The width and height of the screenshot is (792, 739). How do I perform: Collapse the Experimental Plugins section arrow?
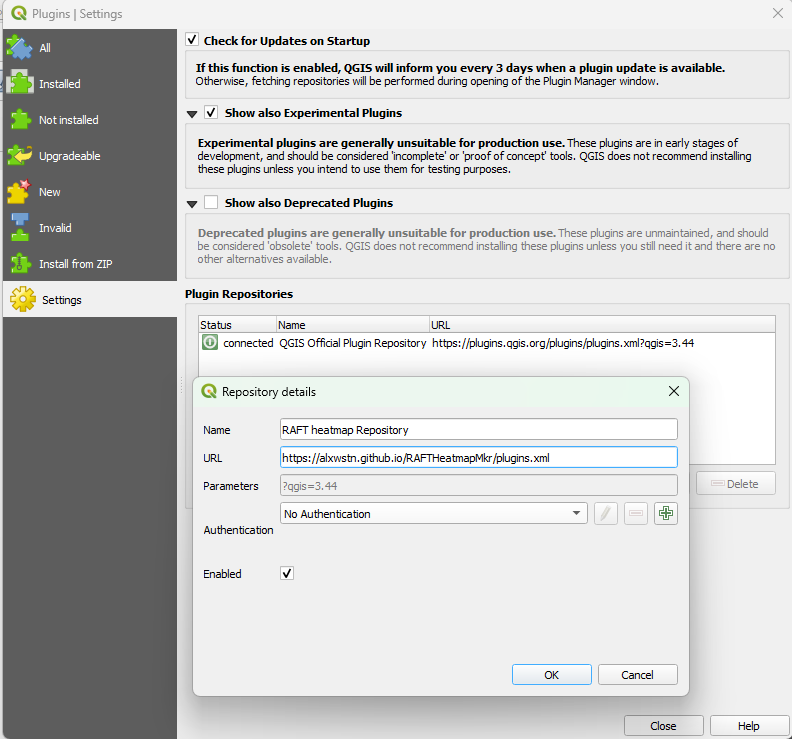(192, 114)
